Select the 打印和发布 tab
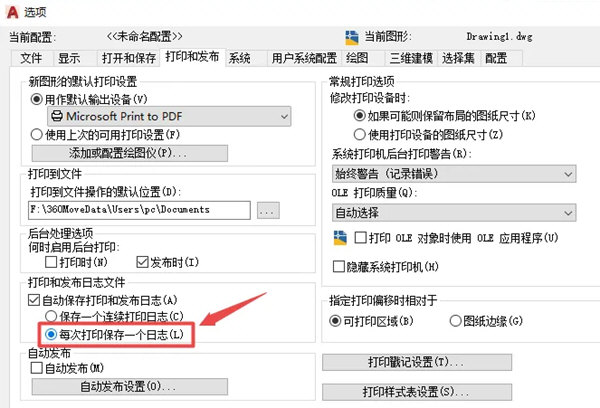 point(192,57)
